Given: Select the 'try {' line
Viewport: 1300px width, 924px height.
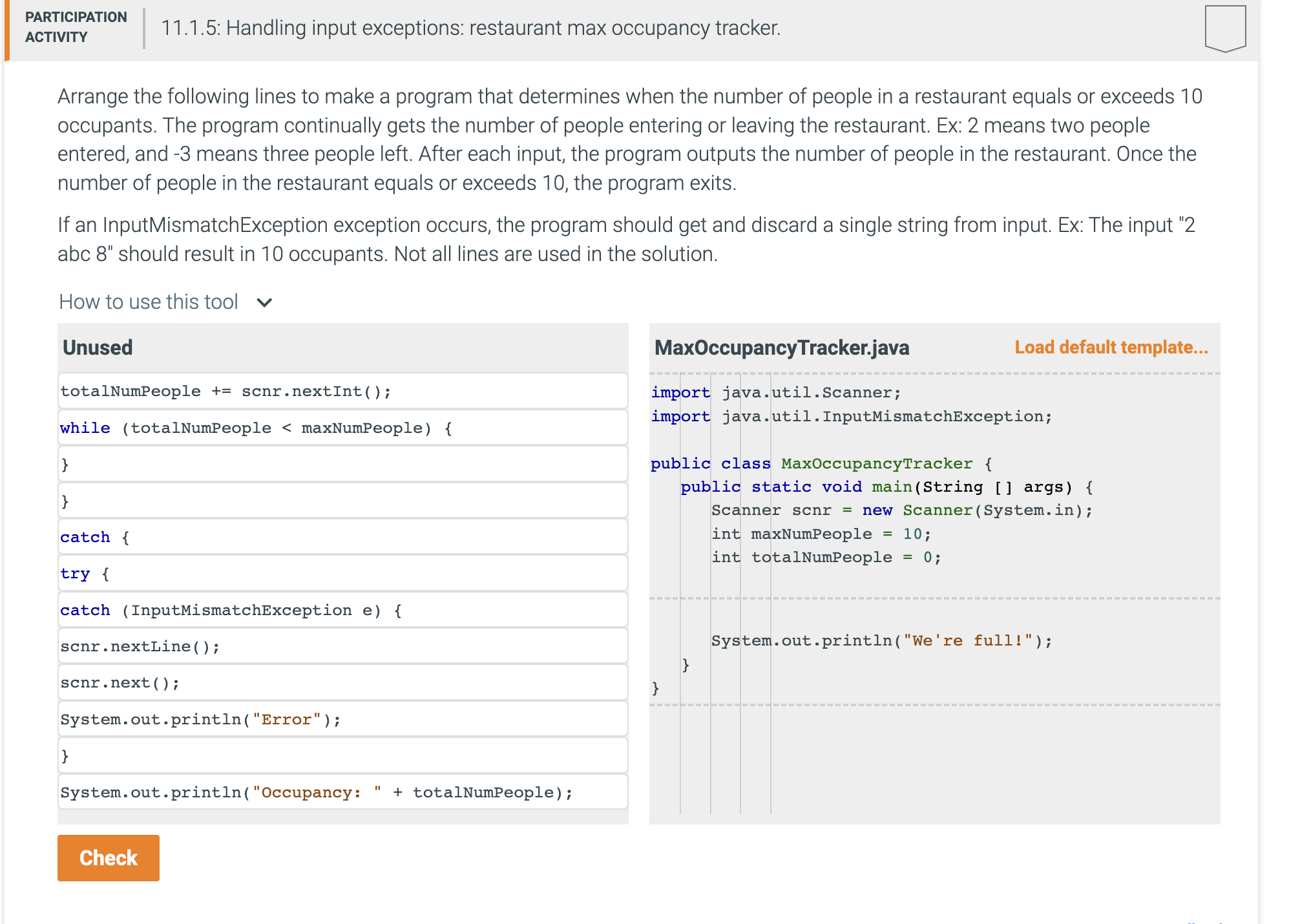Looking at the screenshot, I should (342, 573).
